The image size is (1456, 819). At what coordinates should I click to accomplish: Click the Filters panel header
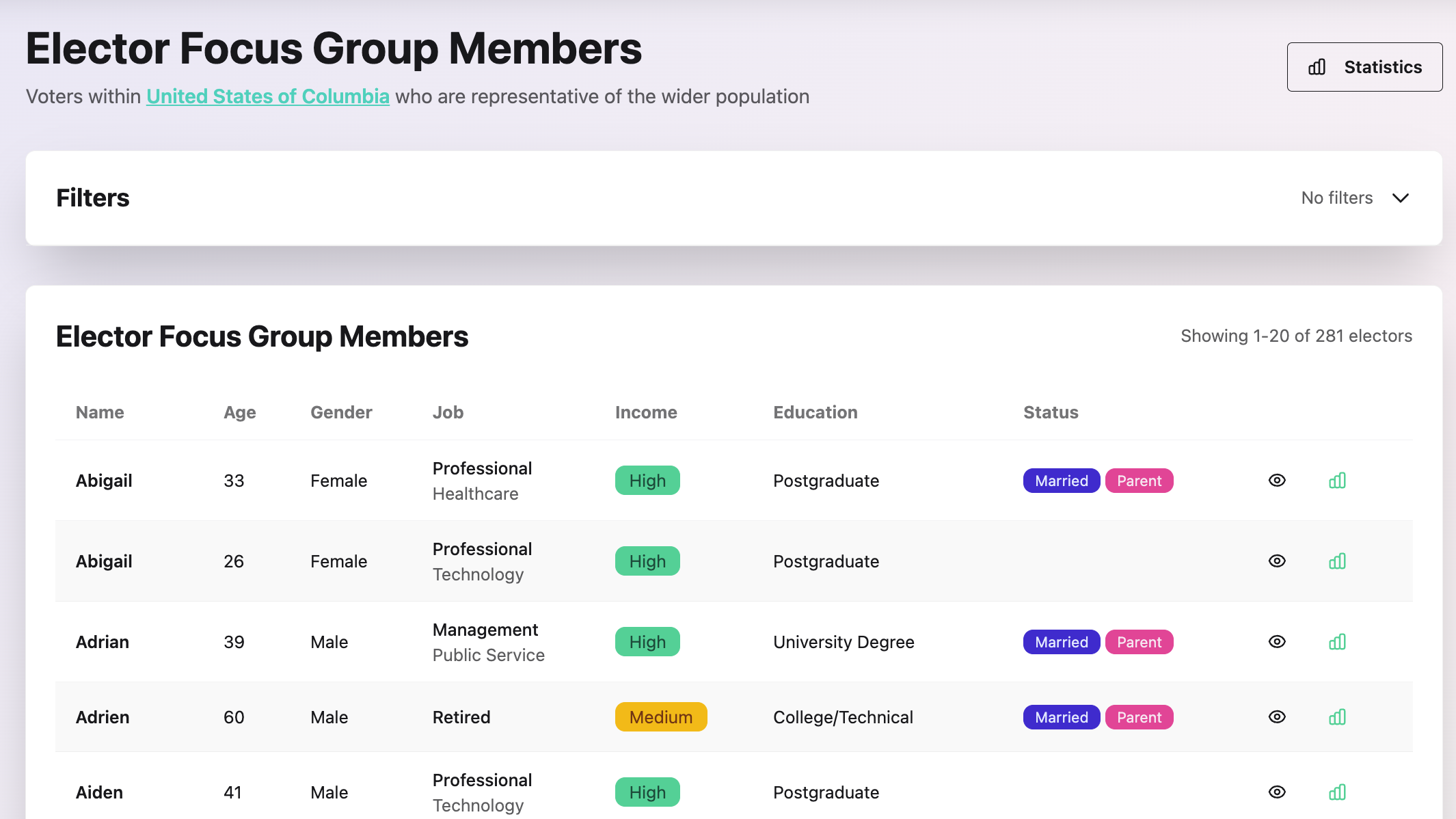click(x=93, y=198)
